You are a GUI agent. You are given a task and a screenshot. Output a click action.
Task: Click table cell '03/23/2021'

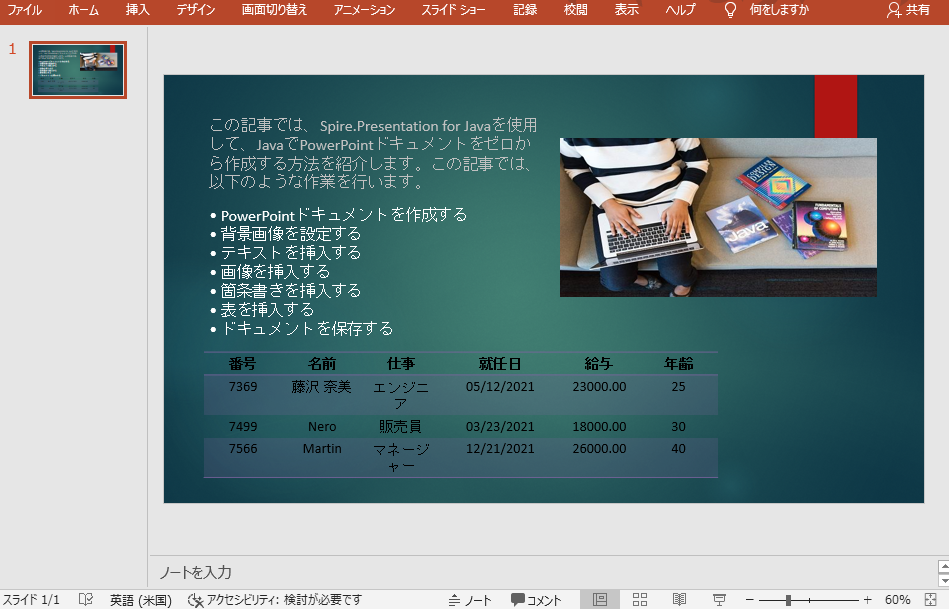pyautogui.click(x=500, y=426)
